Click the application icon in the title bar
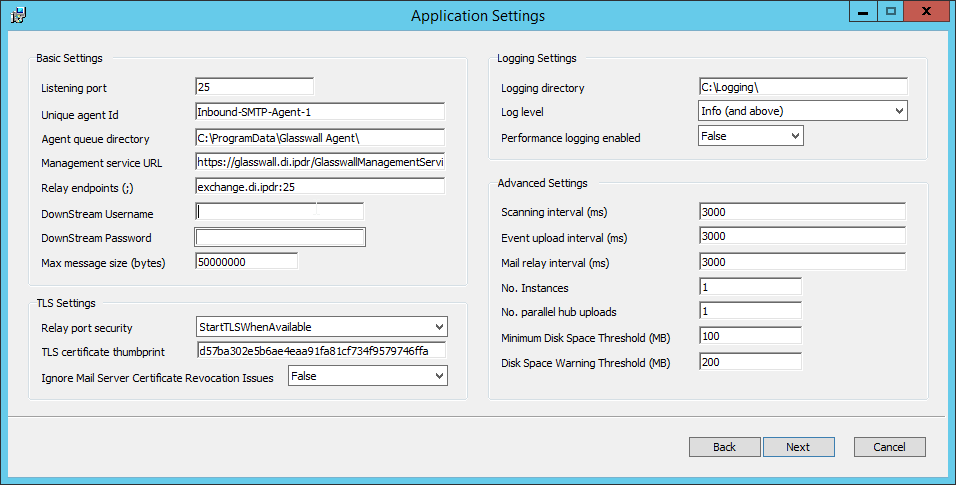This screenshot has height=485, width=956. pos(18,14)
